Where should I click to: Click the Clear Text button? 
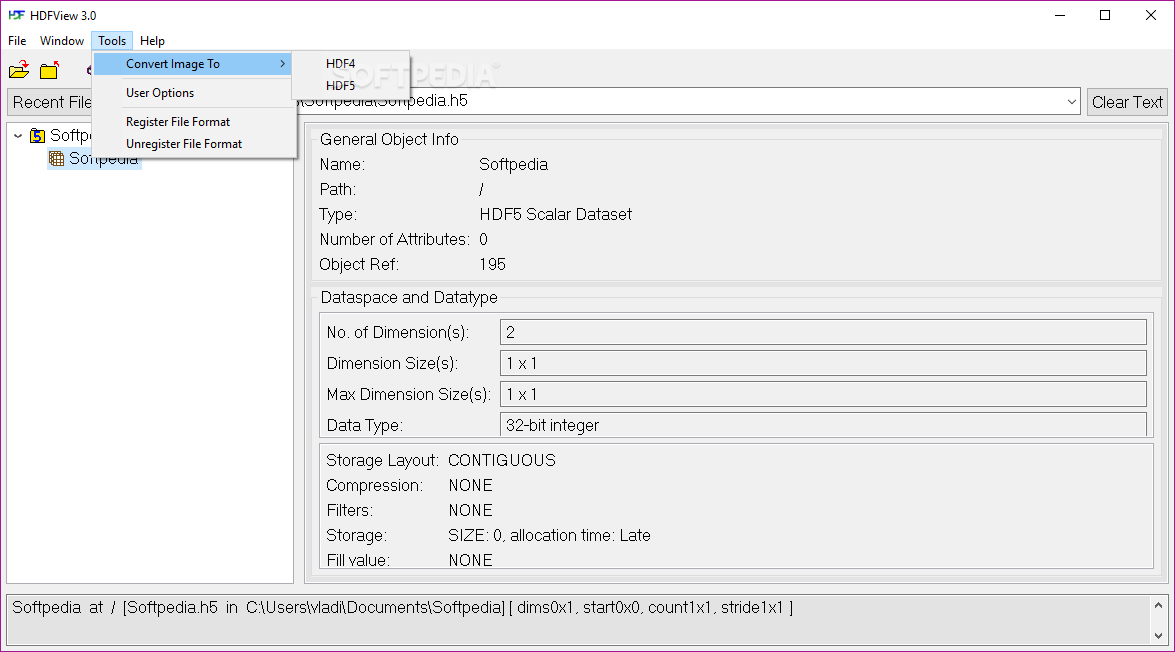[1127, 102]
